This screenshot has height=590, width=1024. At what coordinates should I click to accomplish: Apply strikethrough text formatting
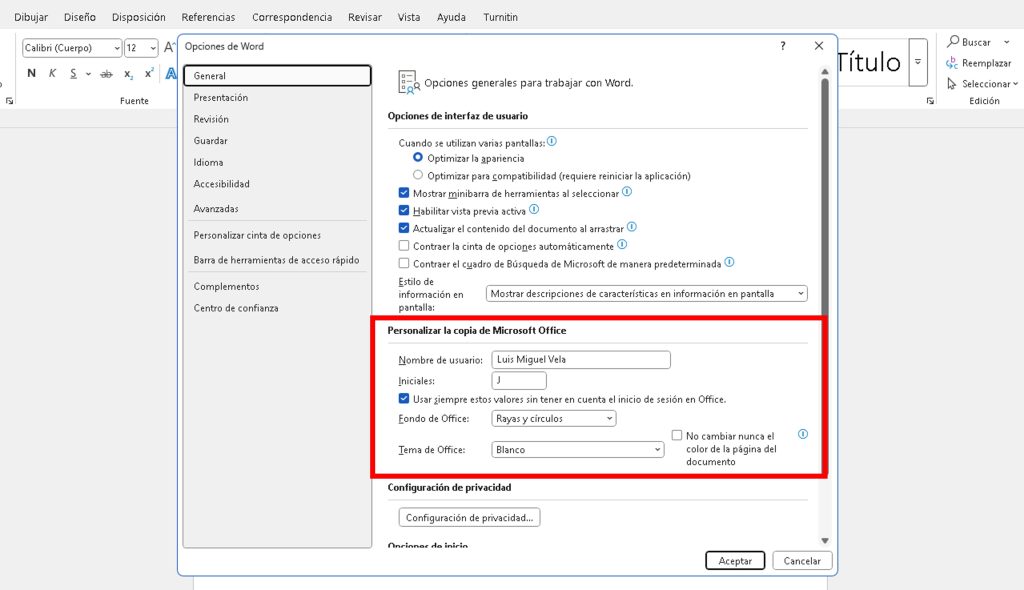point(107,74)
